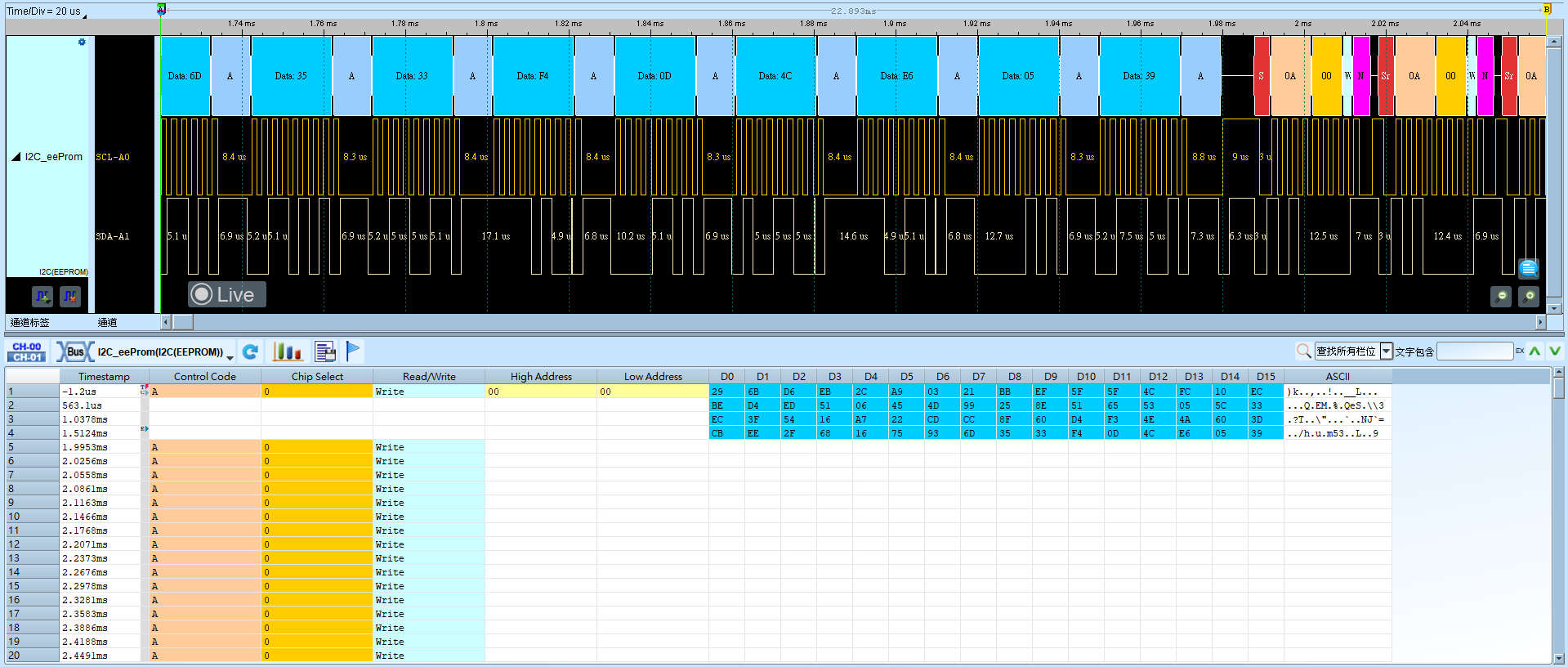Toggle the Live capture button
Image resolution: width=1568 pixels, height=667 pixels.
tap(227, 294)
